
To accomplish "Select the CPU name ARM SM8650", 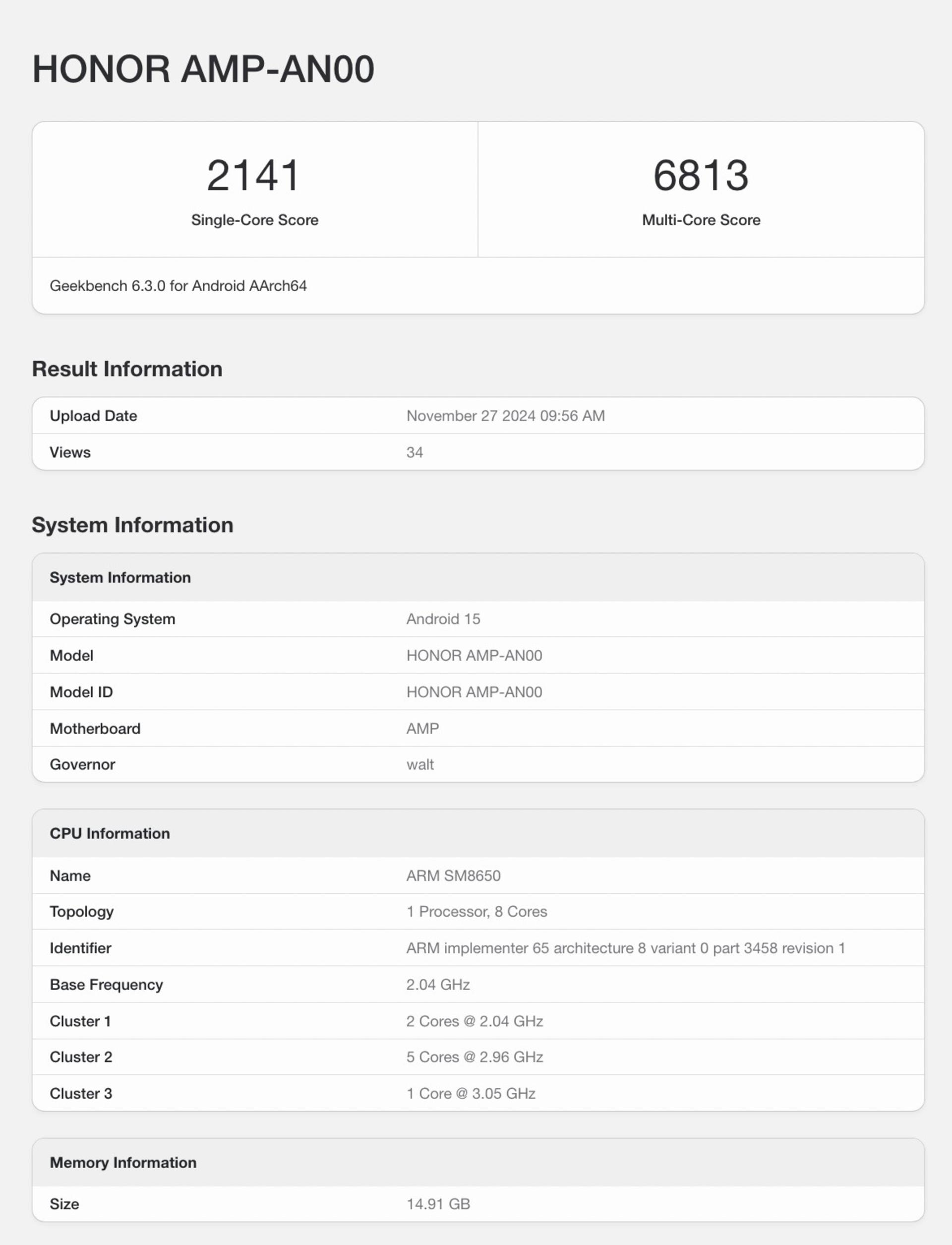I will [453, 875].
